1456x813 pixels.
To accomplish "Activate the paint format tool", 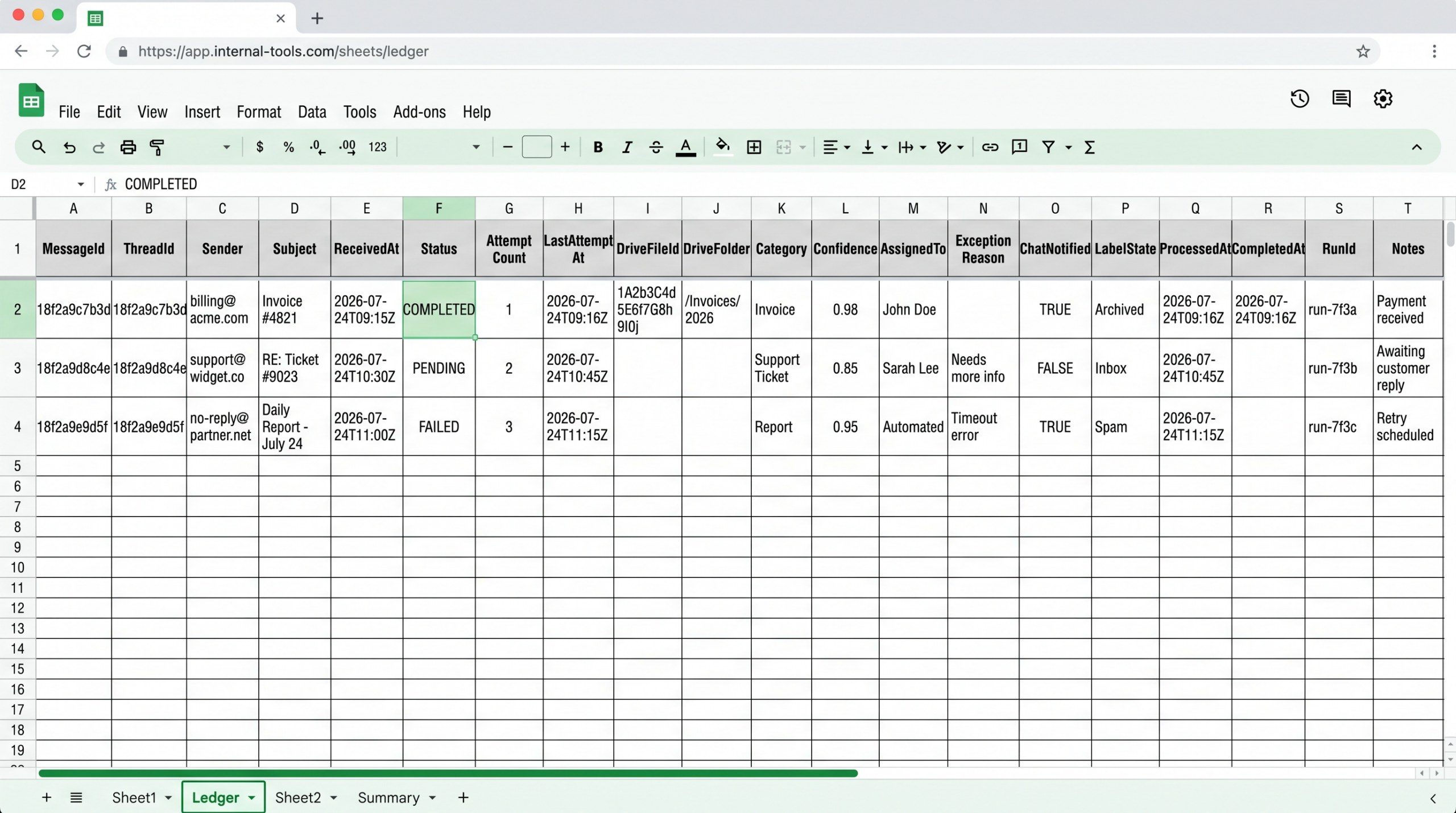I will [157, 147].
